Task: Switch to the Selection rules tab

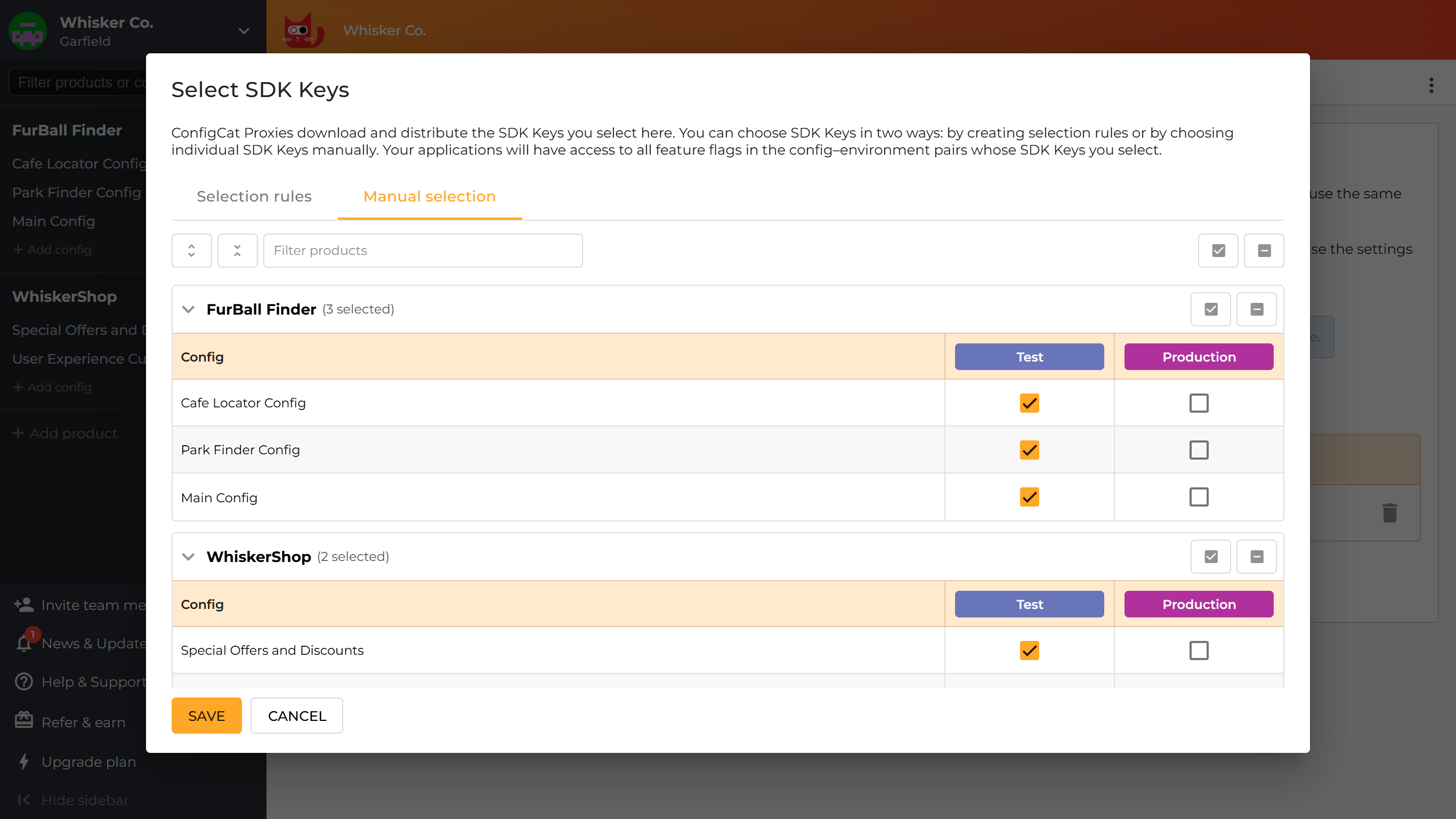Action: (254, 196)
